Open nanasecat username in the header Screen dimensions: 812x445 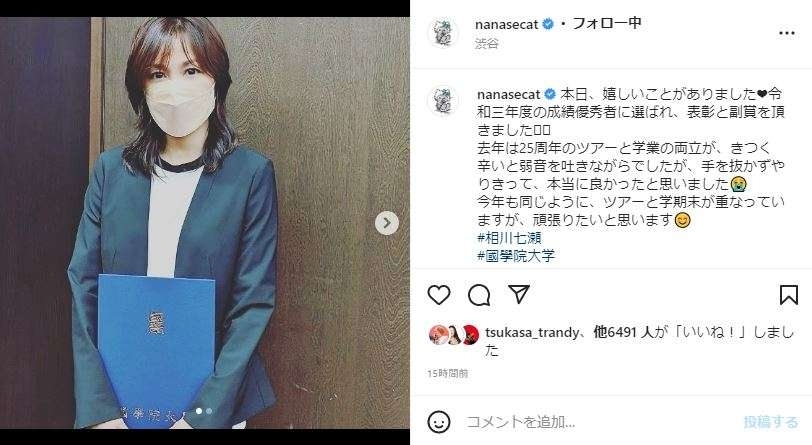point(506,24)
